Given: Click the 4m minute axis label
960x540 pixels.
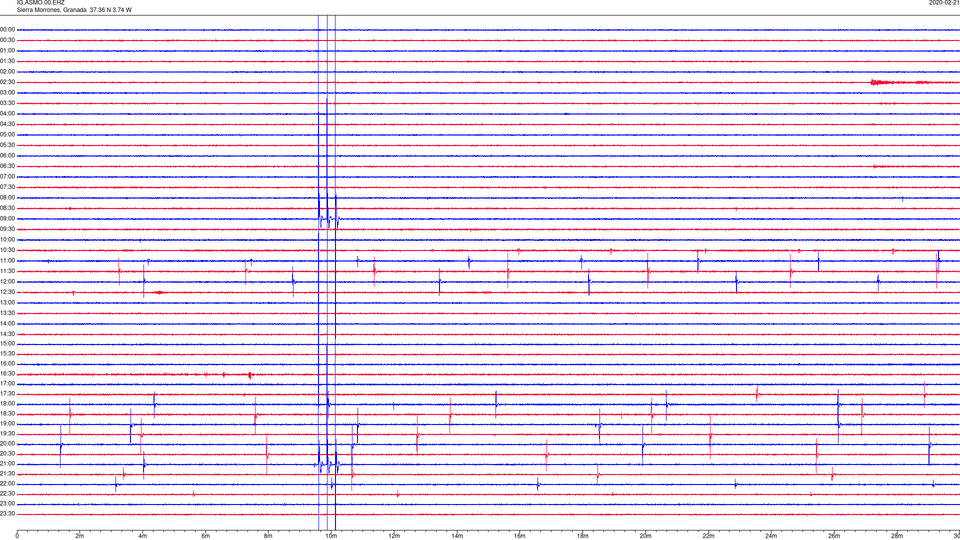Looking at the screenshot, I should pos(143,536).
